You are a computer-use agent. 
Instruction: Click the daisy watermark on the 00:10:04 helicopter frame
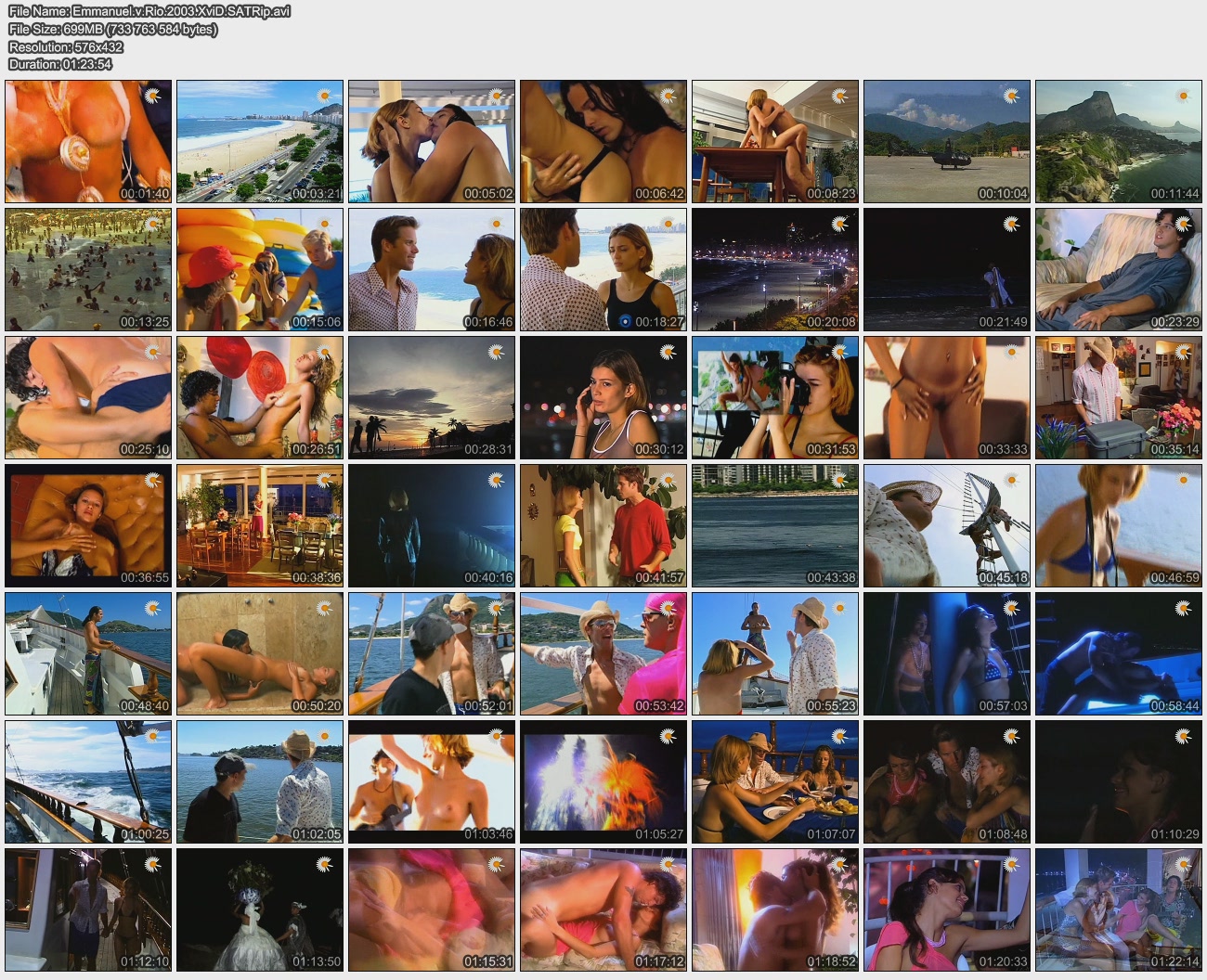[1011, 96]
